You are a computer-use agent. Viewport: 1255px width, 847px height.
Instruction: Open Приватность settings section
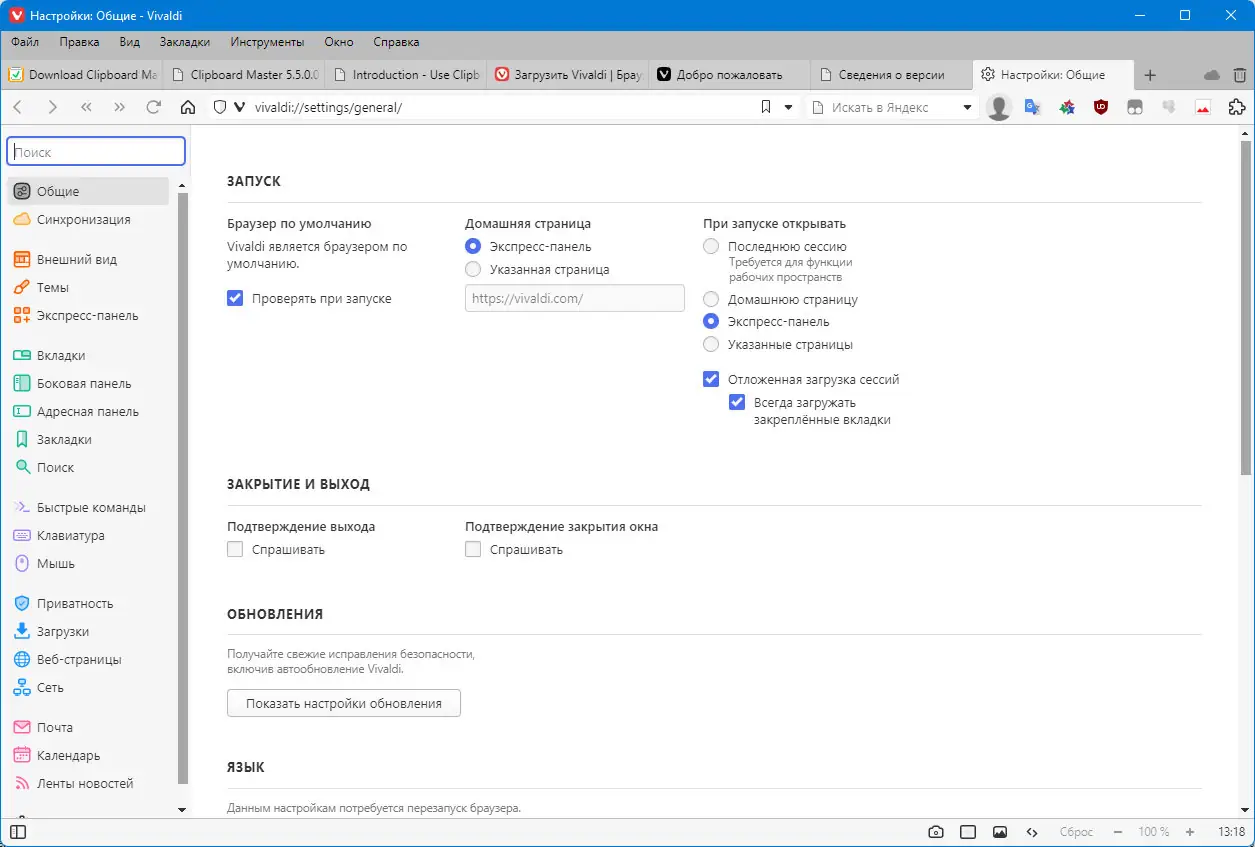(x=87, y=603)
